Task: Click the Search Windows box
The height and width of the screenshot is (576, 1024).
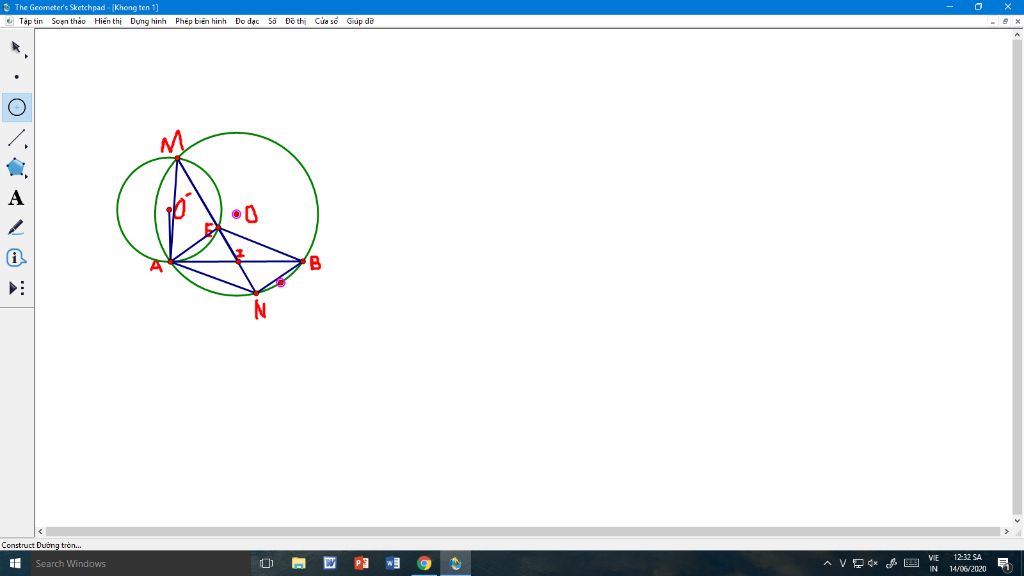Action: pyautogui.click(x=140, y=563)
